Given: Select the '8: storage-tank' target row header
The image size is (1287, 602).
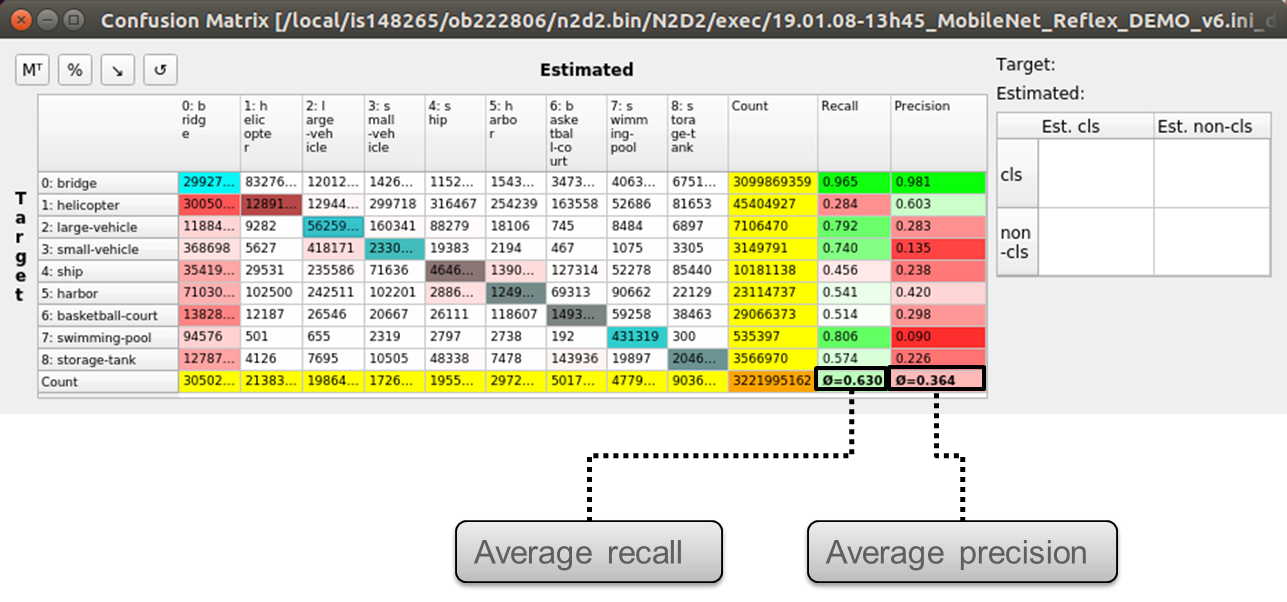Looking at the screenshot, I should point(108,359).
